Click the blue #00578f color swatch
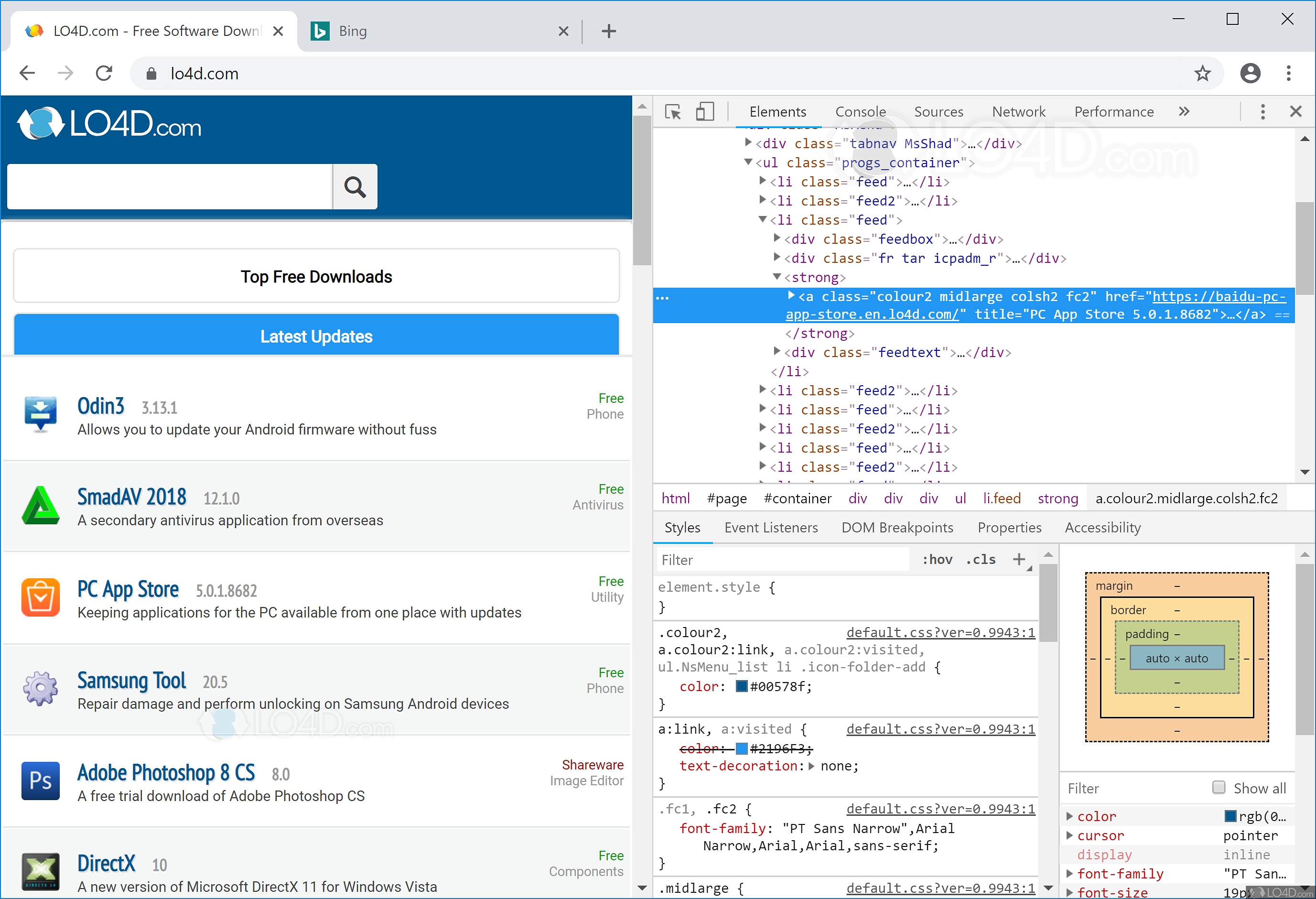This screenshot has width=1316, height=899. (741, 686)
